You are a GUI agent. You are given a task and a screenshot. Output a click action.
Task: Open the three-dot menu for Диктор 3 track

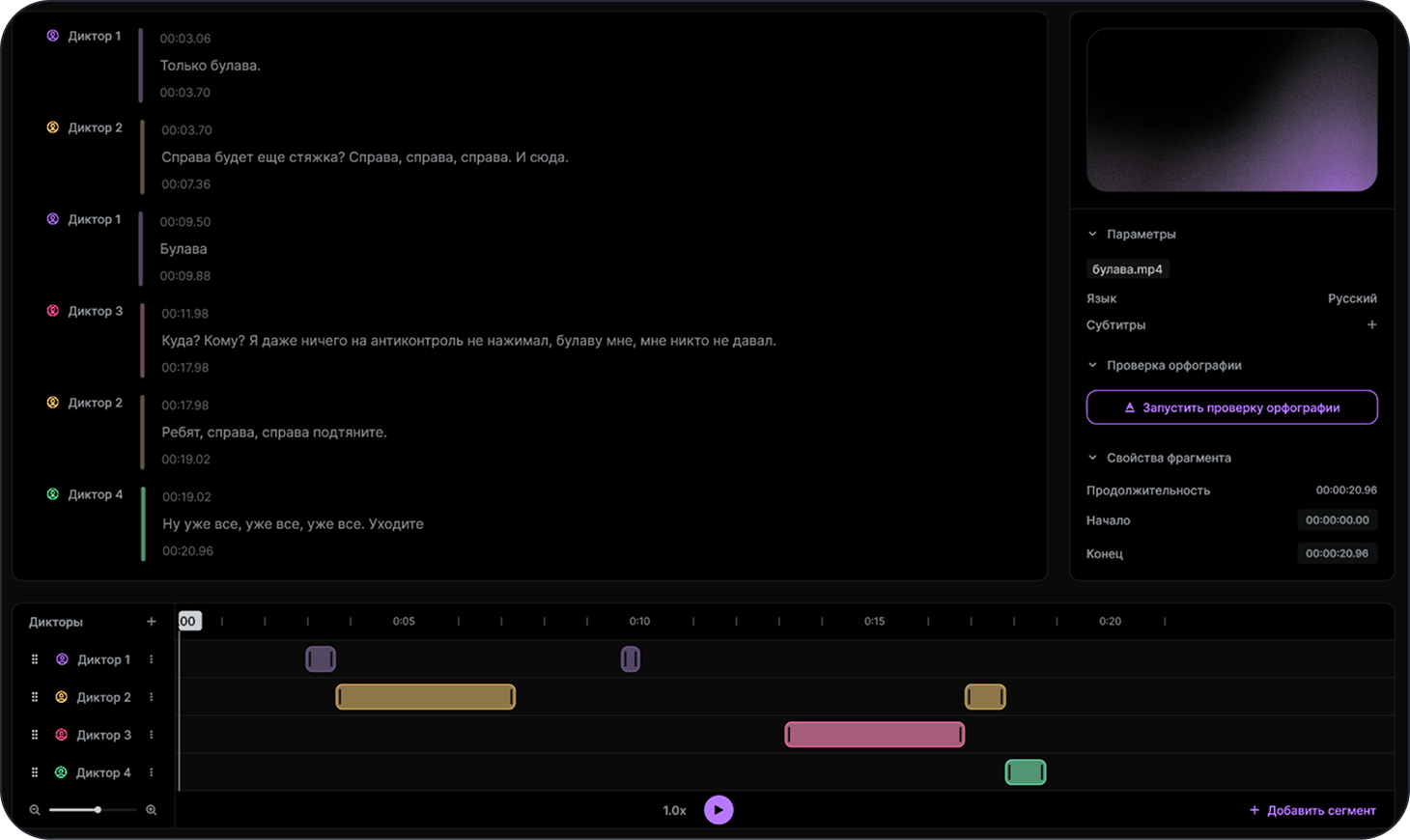click(152, 735)
